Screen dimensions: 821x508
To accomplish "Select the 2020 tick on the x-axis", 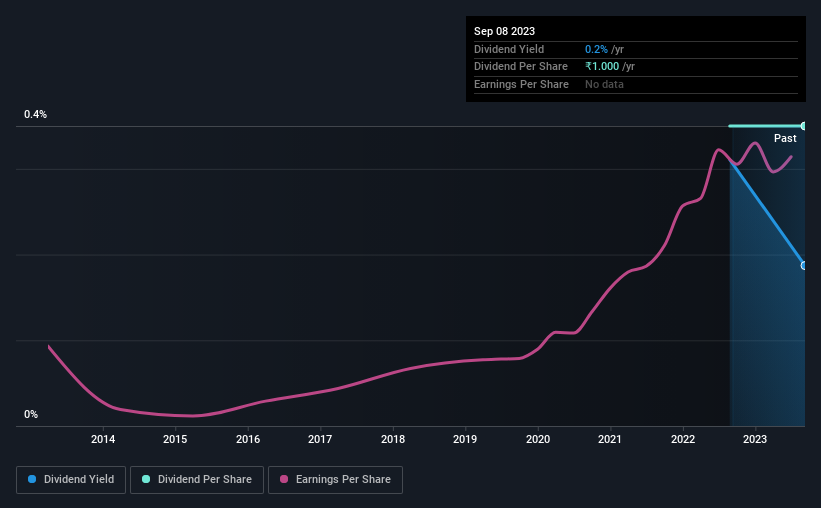I will pyautogui.click(x=538, y=439).
